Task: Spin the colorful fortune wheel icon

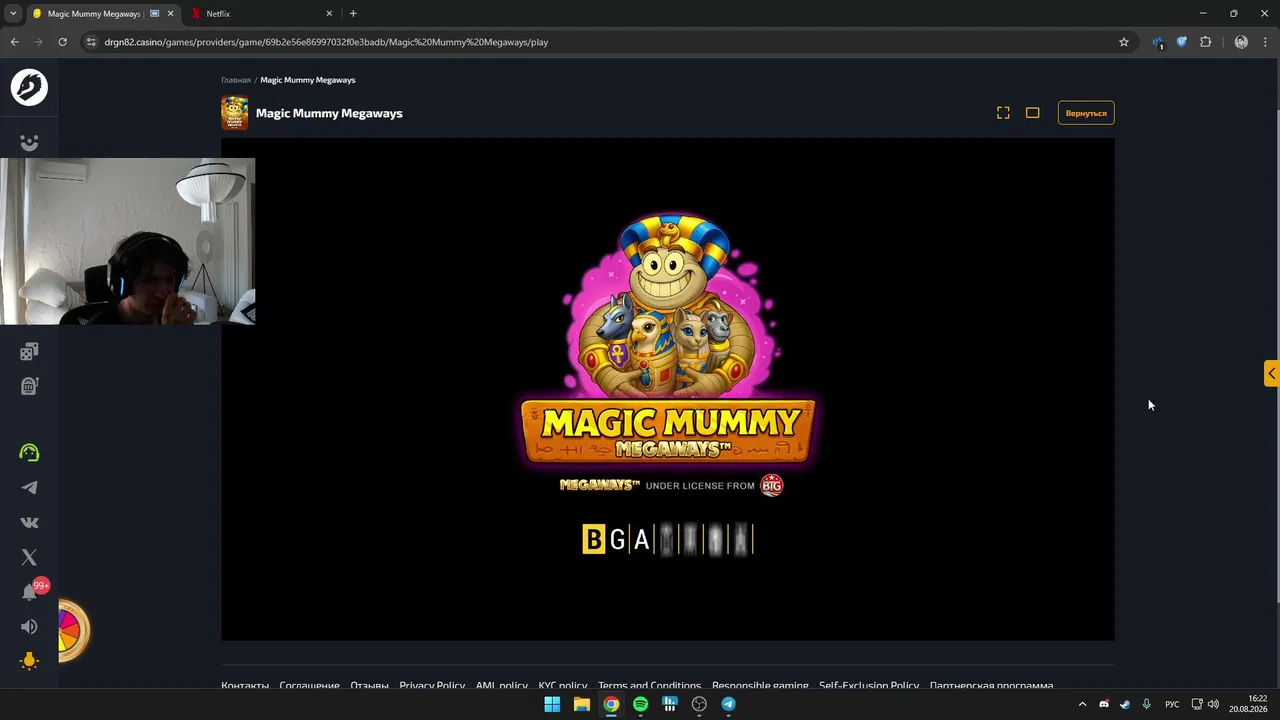Action: point(72,630)
